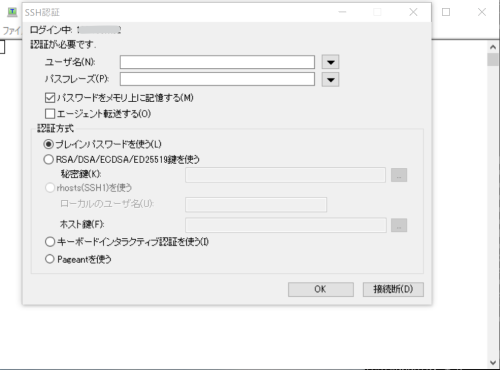Viewport: 500px width, 370px height.
Task: Click the 接続断(D) disconnect button
Action: 393,289
